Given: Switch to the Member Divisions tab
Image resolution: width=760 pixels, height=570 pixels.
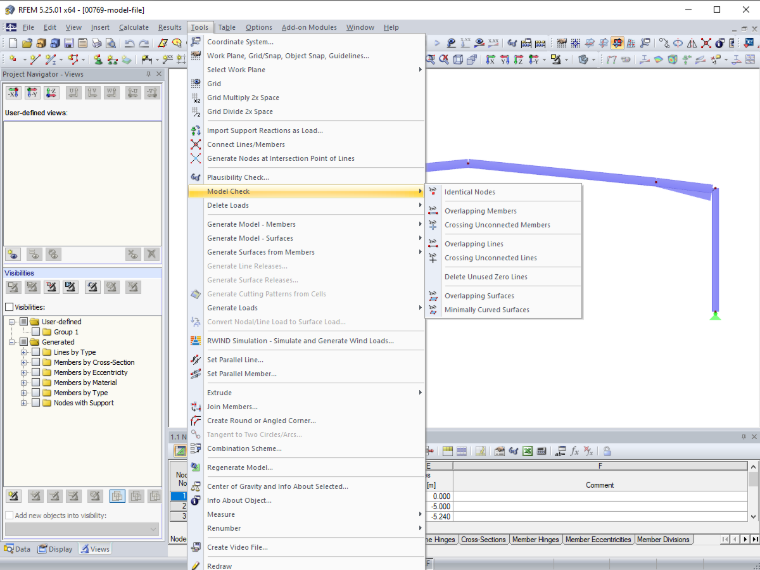Looking at the screenshot, I should coord(663,539).
